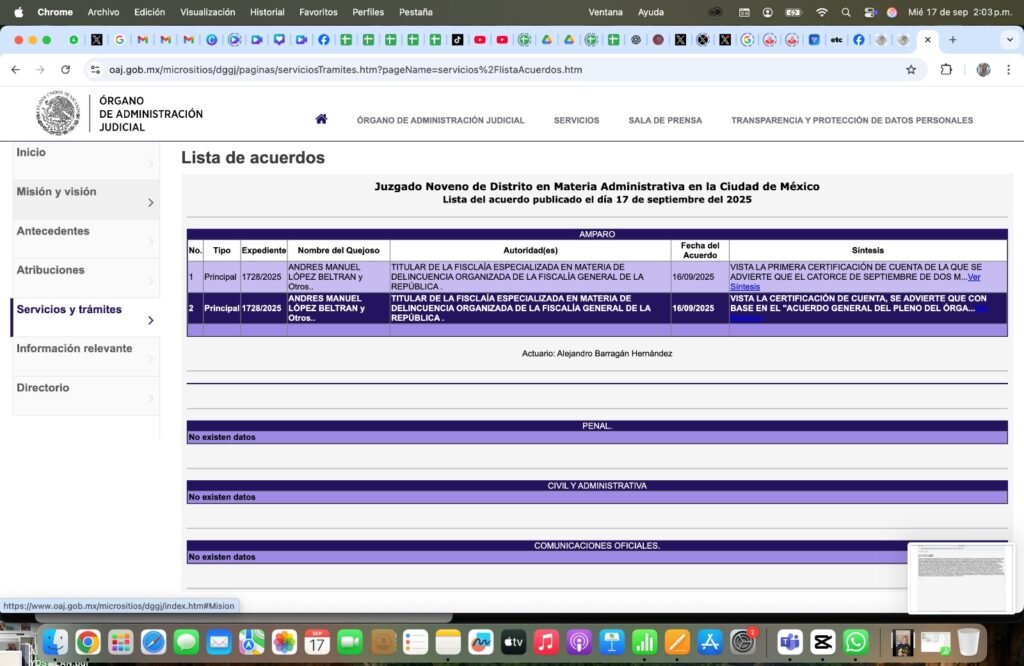Open the Historial menu in menu bar

[x=267, y=12]
